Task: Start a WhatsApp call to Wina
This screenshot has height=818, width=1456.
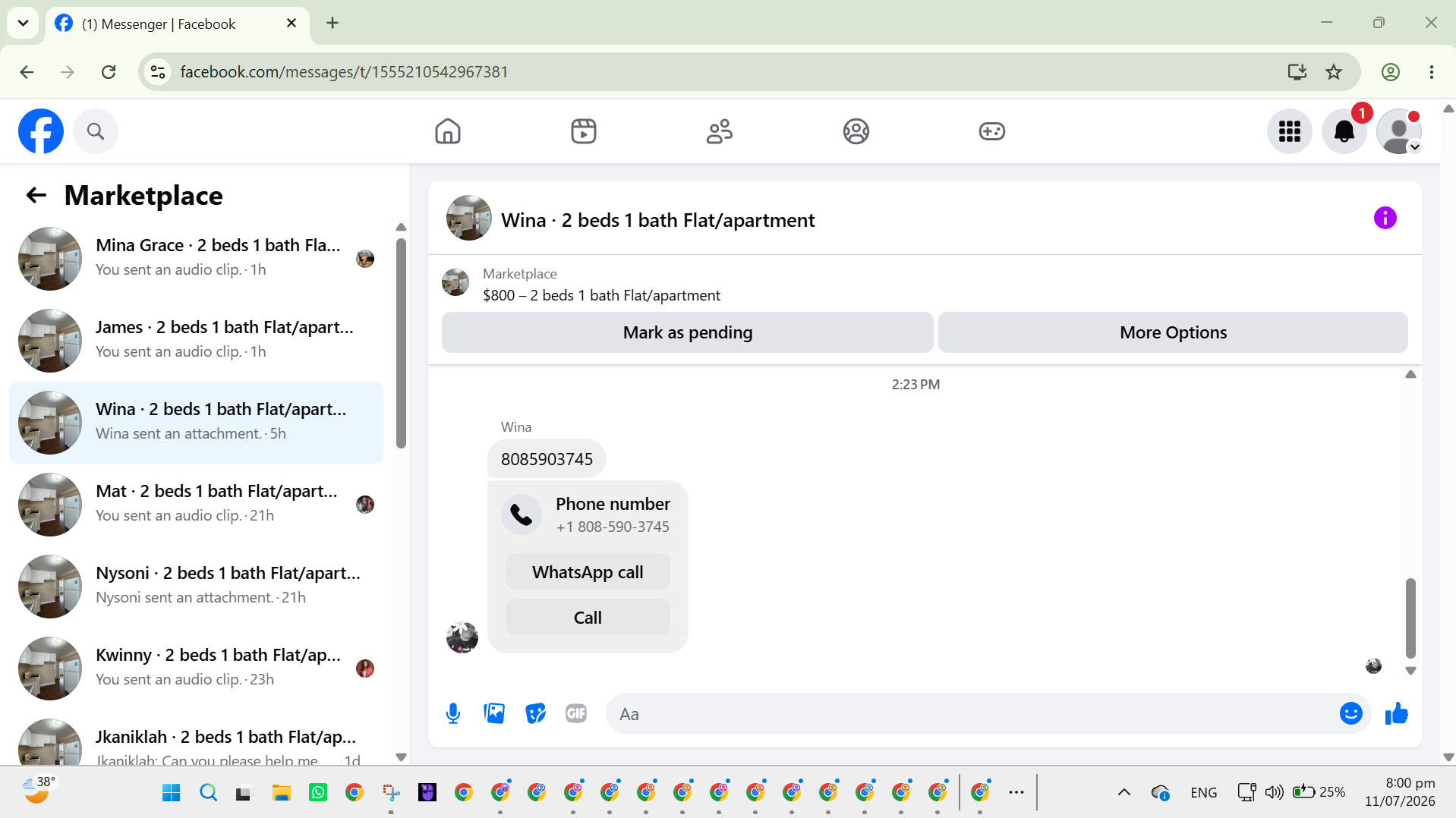Action: 588,572
